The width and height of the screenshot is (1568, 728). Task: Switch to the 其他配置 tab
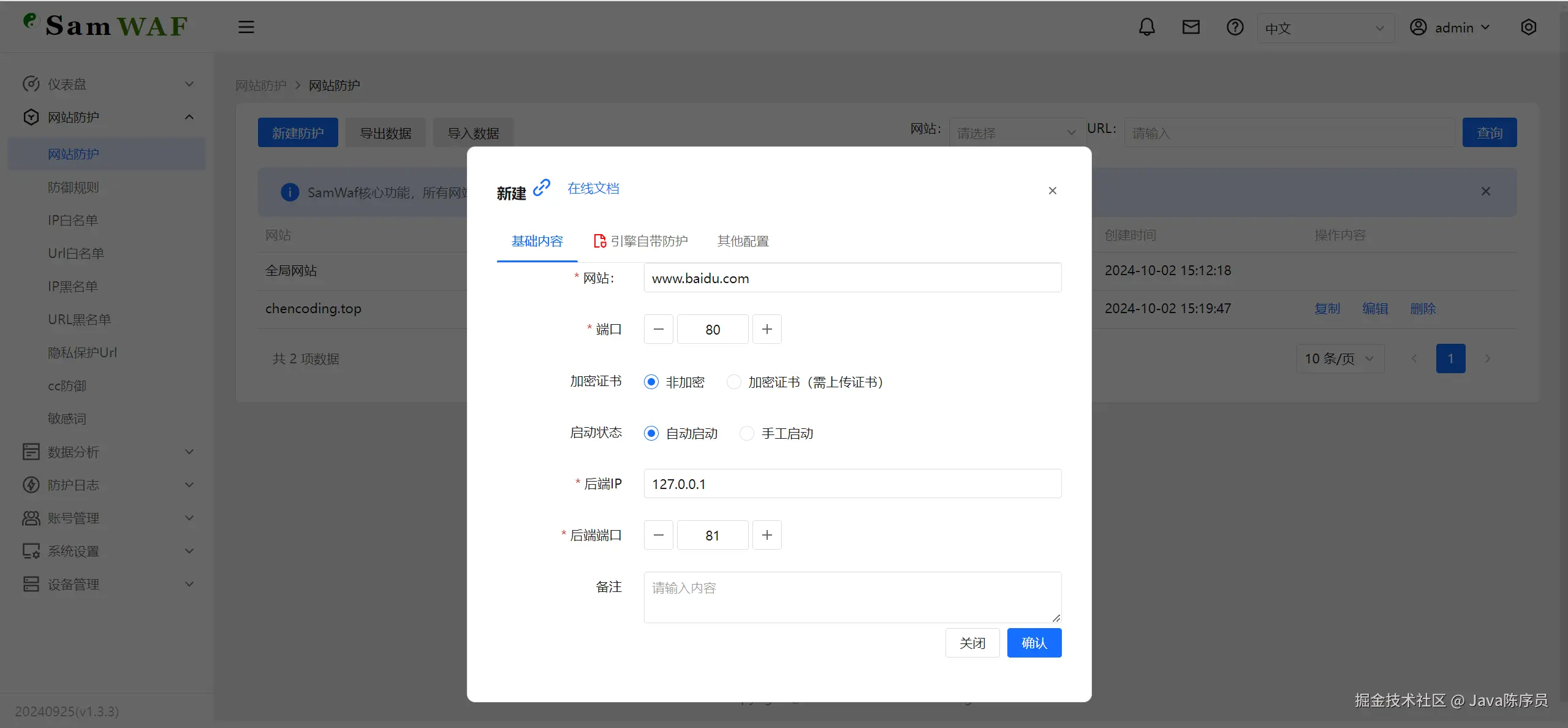click(743, 241)
